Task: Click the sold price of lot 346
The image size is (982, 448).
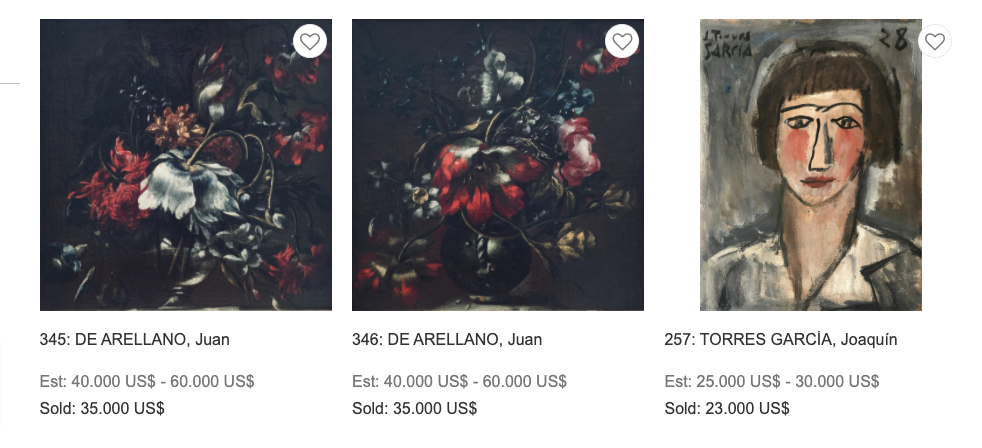Action: coord(414,408)
